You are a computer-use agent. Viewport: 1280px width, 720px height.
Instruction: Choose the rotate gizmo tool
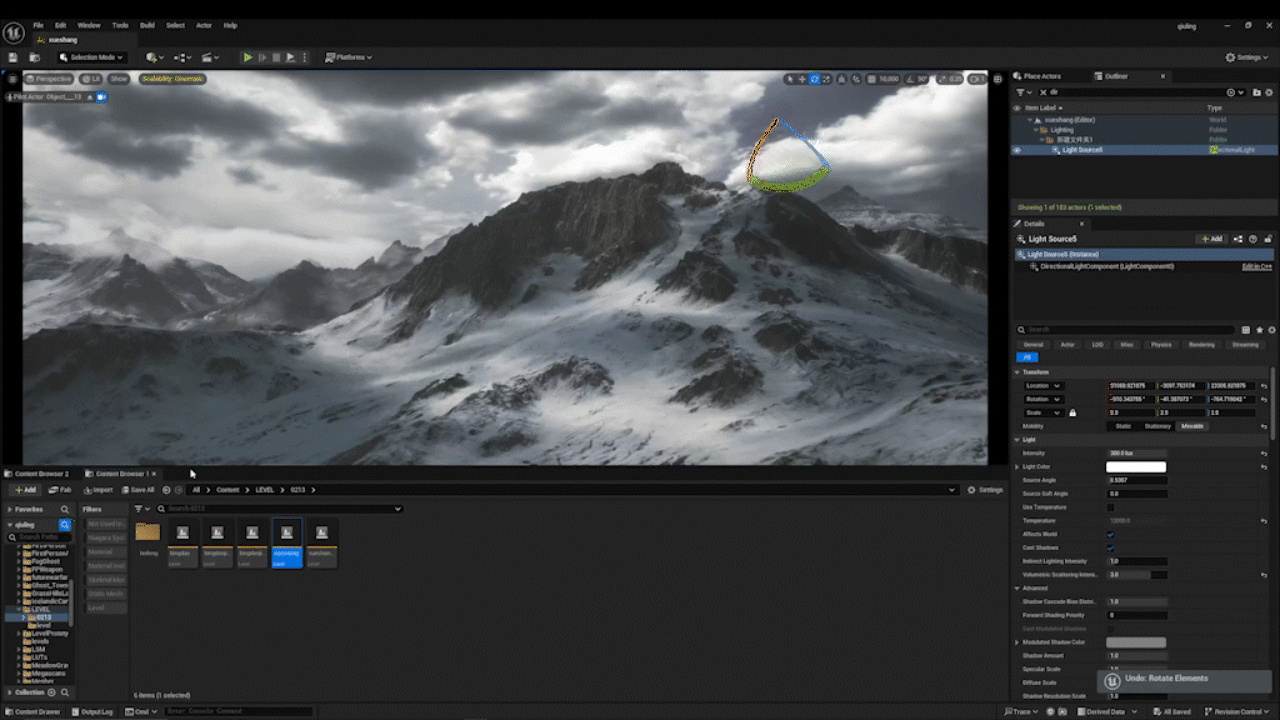[x=815, y=79]
